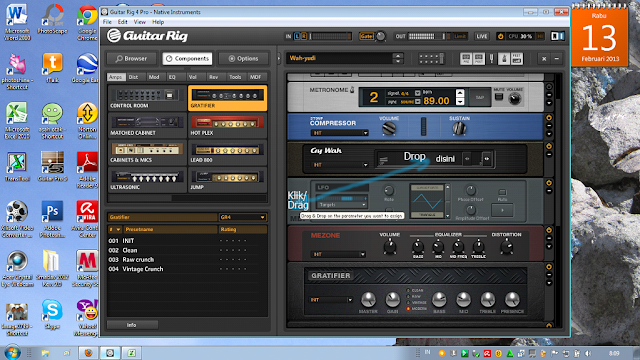Increase the metronome BPM value
The height and width of the screenshot is (360, 640).
click(460, 93)
